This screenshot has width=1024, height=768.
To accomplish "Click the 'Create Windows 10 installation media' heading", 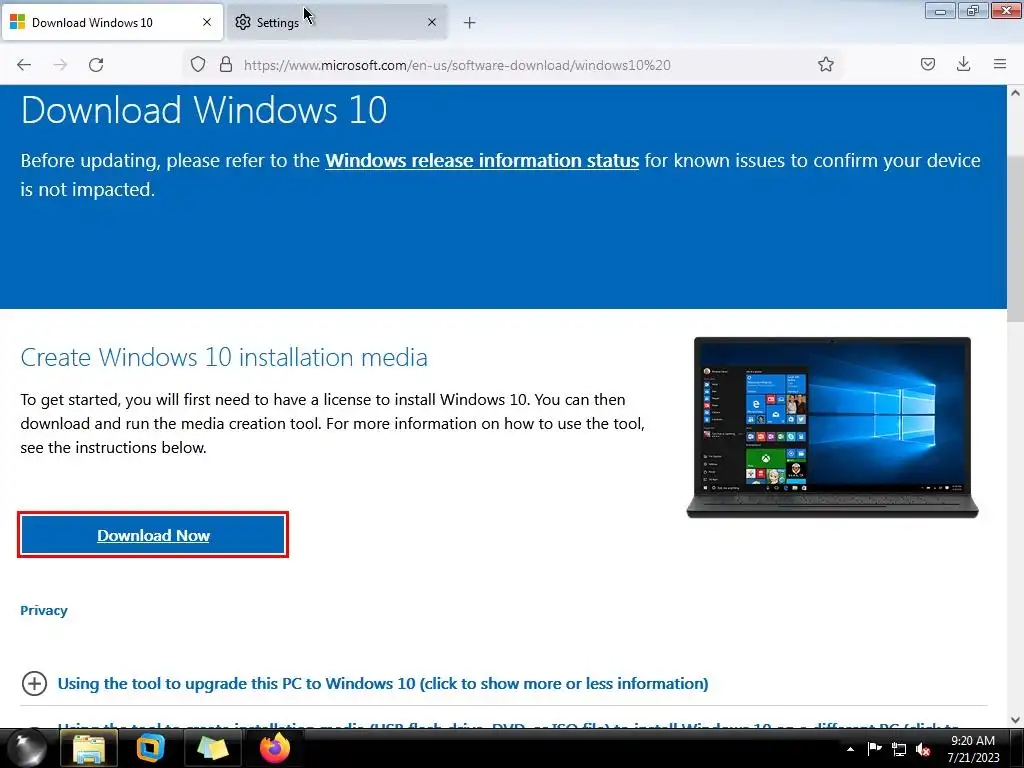I will 224,357.
